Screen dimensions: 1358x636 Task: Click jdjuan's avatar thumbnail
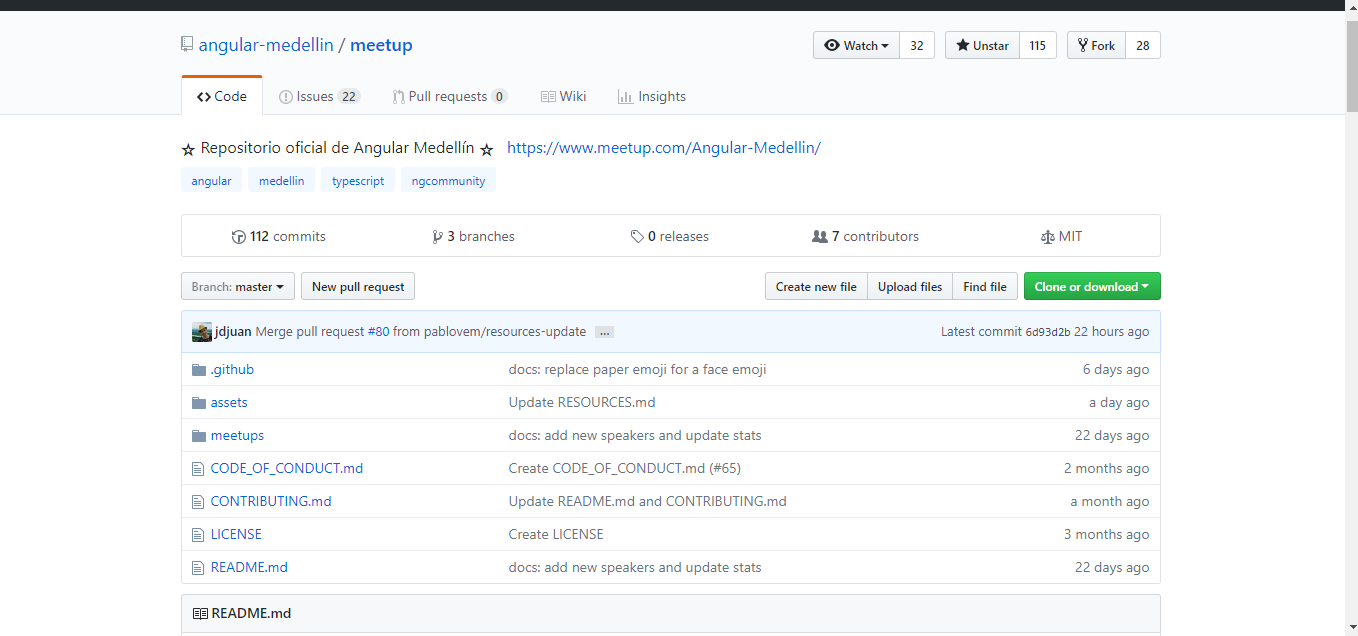[202, 332]
